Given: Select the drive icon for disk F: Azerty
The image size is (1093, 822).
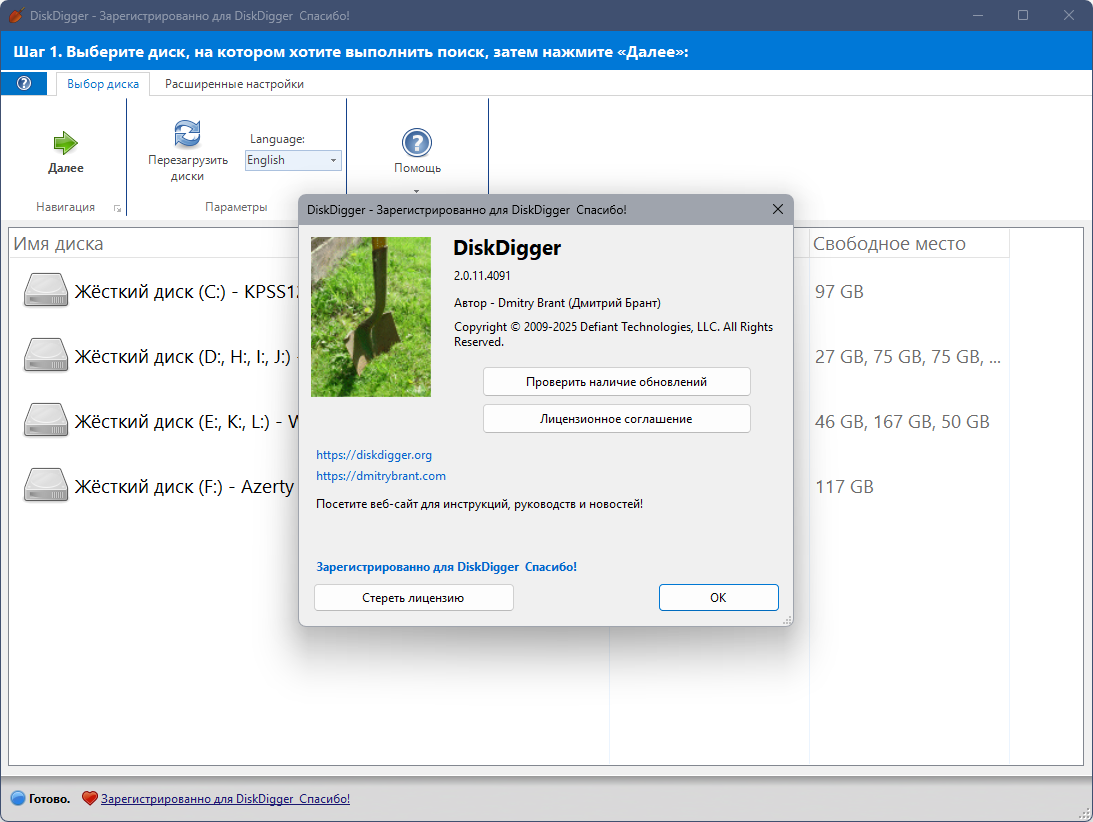Looking at the screenshot, I should pos(46,485).
